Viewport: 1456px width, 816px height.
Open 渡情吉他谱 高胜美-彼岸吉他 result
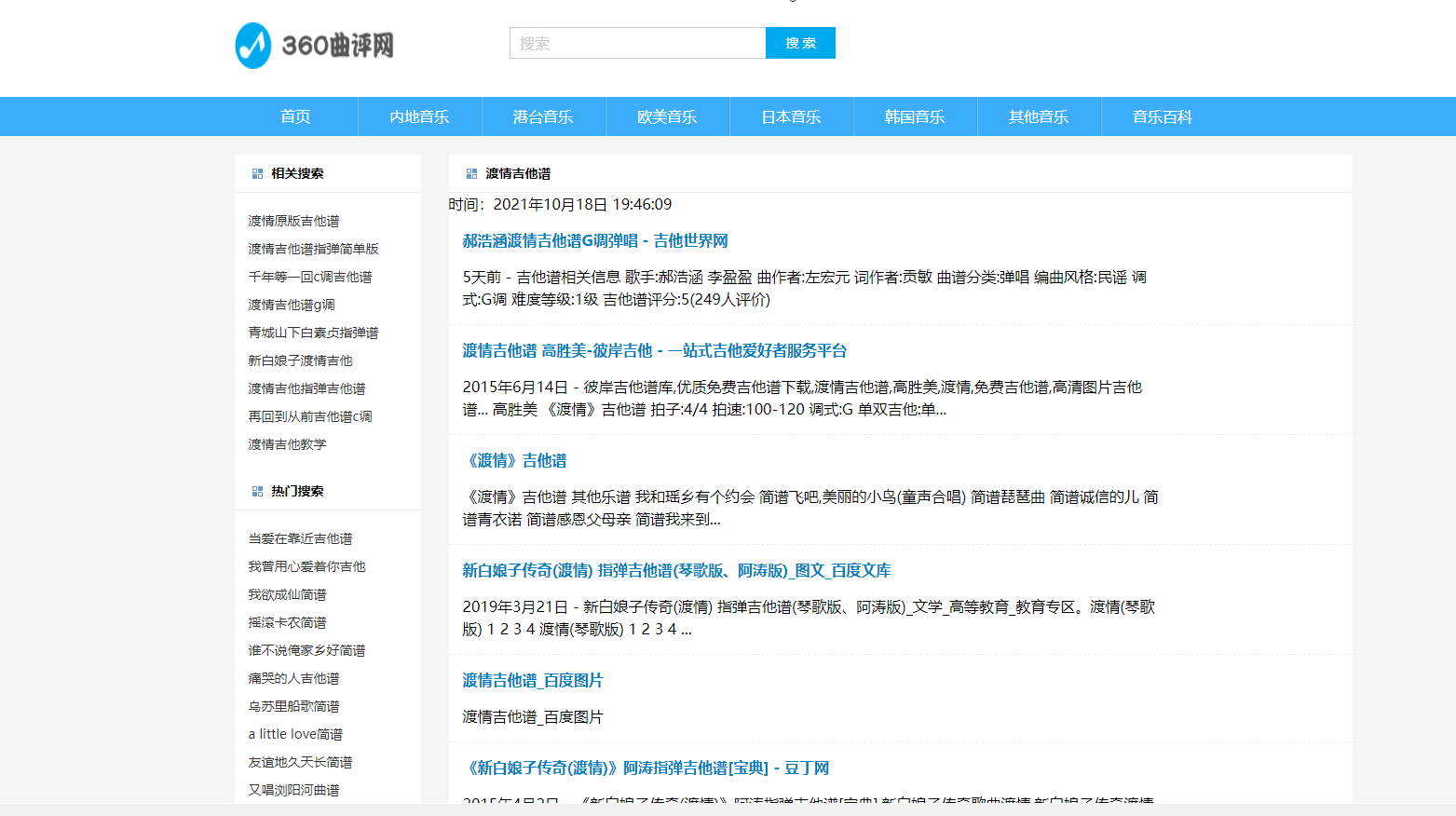click(x=654, y=350)
